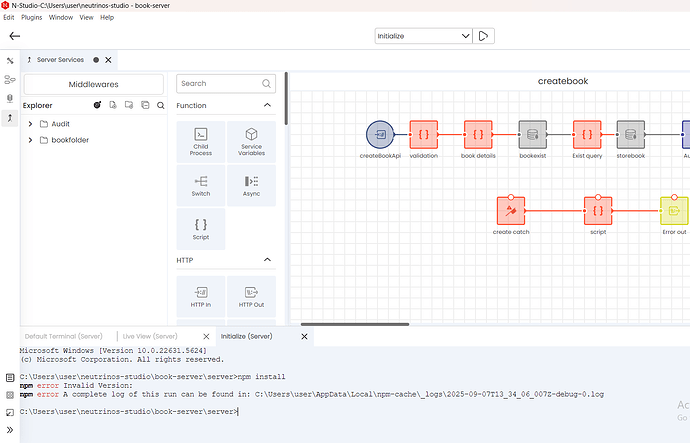This screenshot has height=443, width=690.
Task: Collapse all folders in Explorer
Action: tap(145, 105)
